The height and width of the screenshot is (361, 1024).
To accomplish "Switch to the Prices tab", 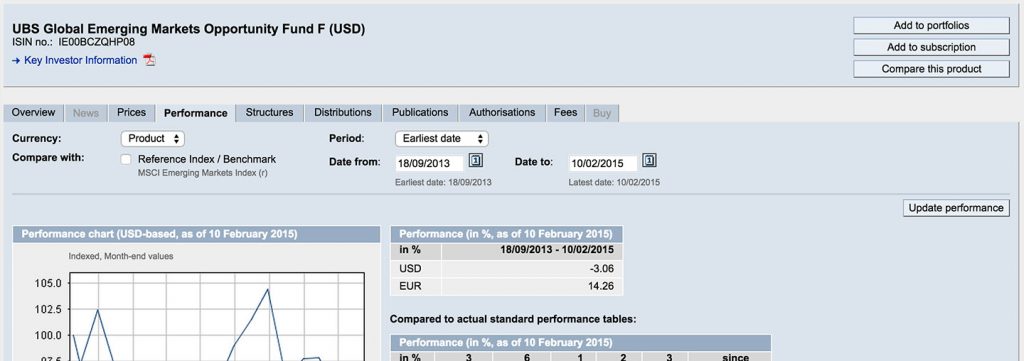I will [131, 112].
